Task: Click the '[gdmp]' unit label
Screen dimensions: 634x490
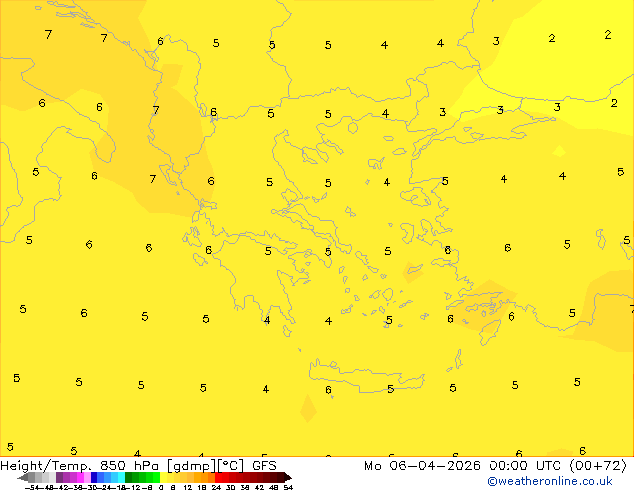Action: [x=191, y=466]
